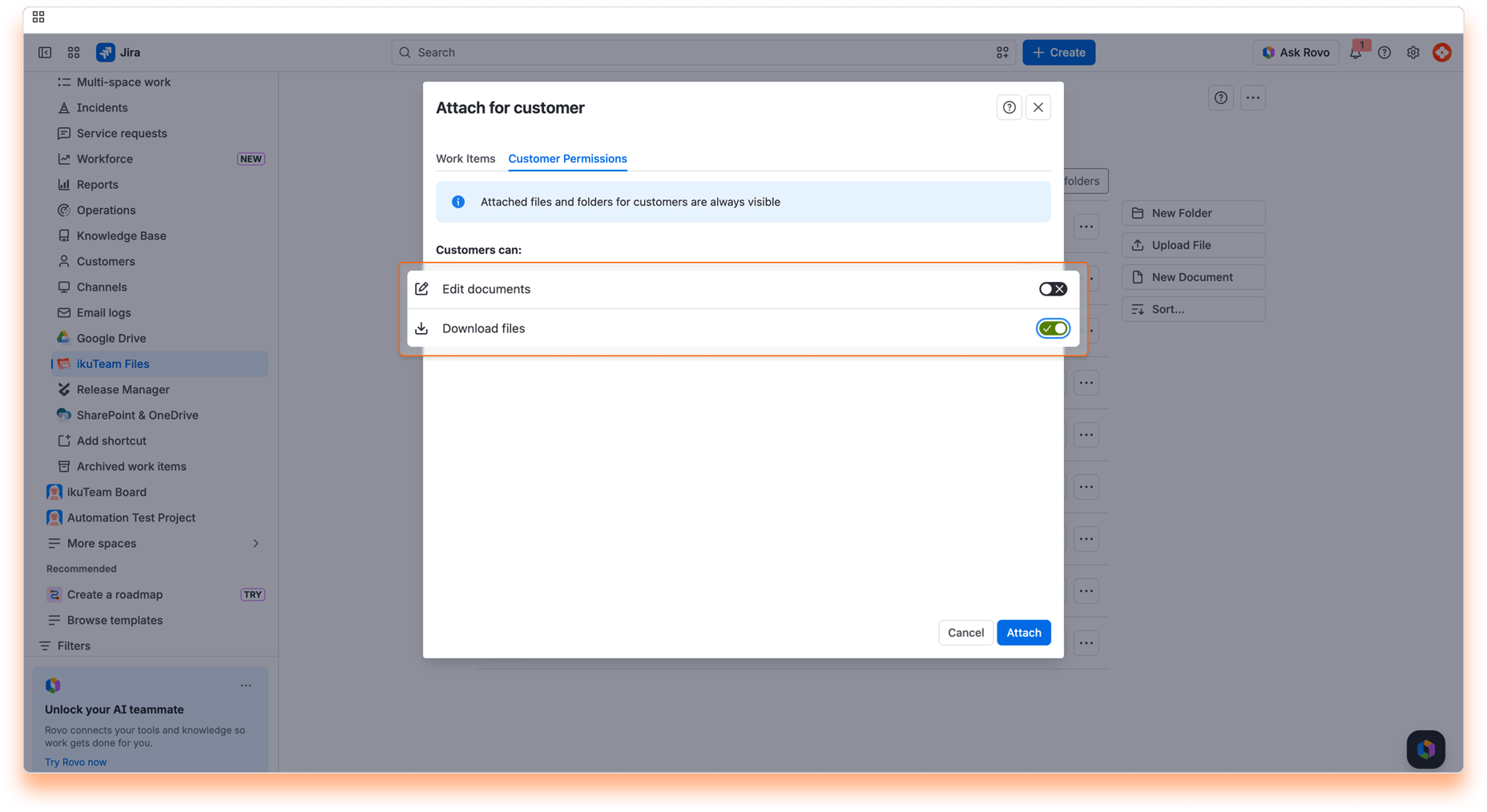Click the Attach button
1487x812 pixels.
click(1024, 633)
